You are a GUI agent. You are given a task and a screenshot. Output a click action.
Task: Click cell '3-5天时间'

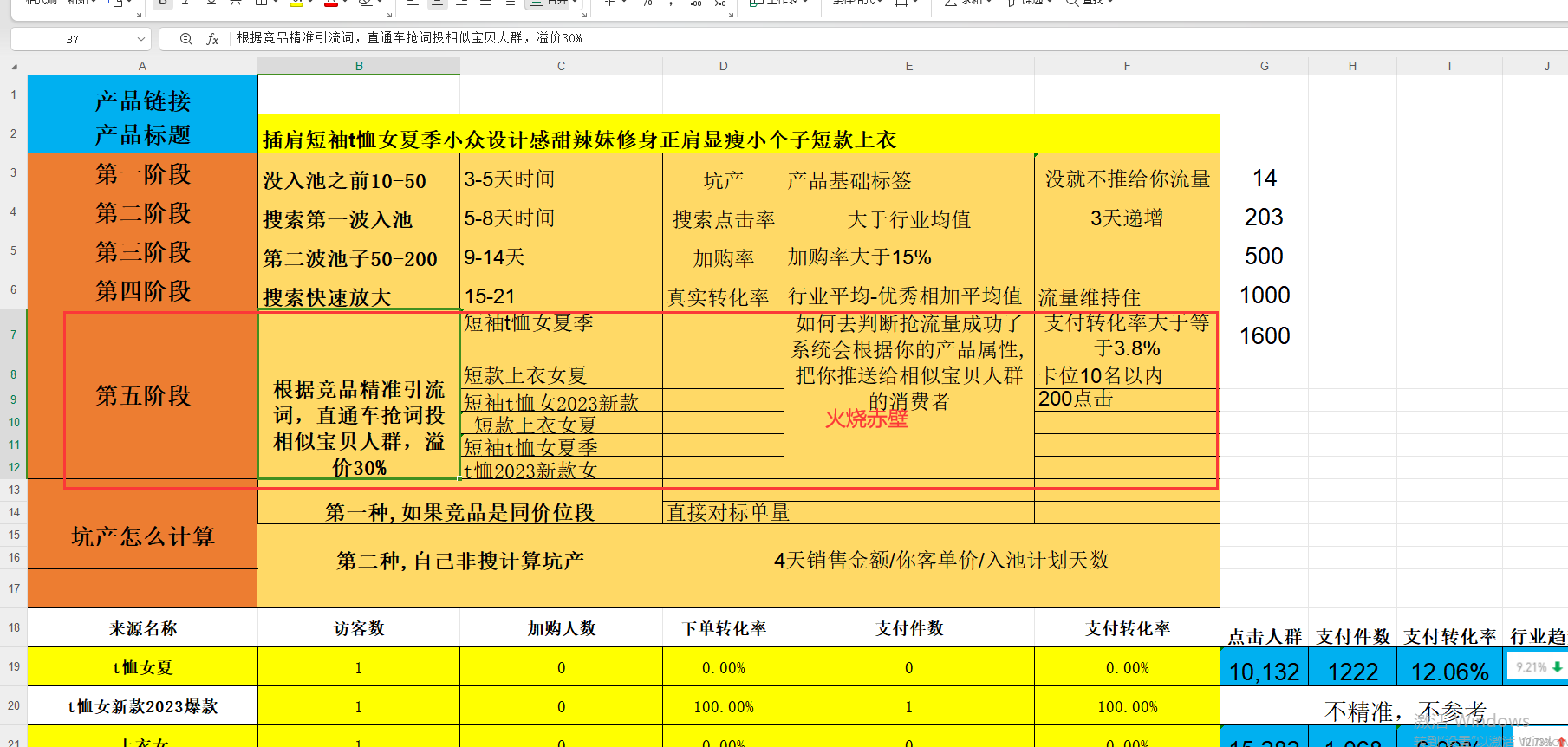(561, 172)
